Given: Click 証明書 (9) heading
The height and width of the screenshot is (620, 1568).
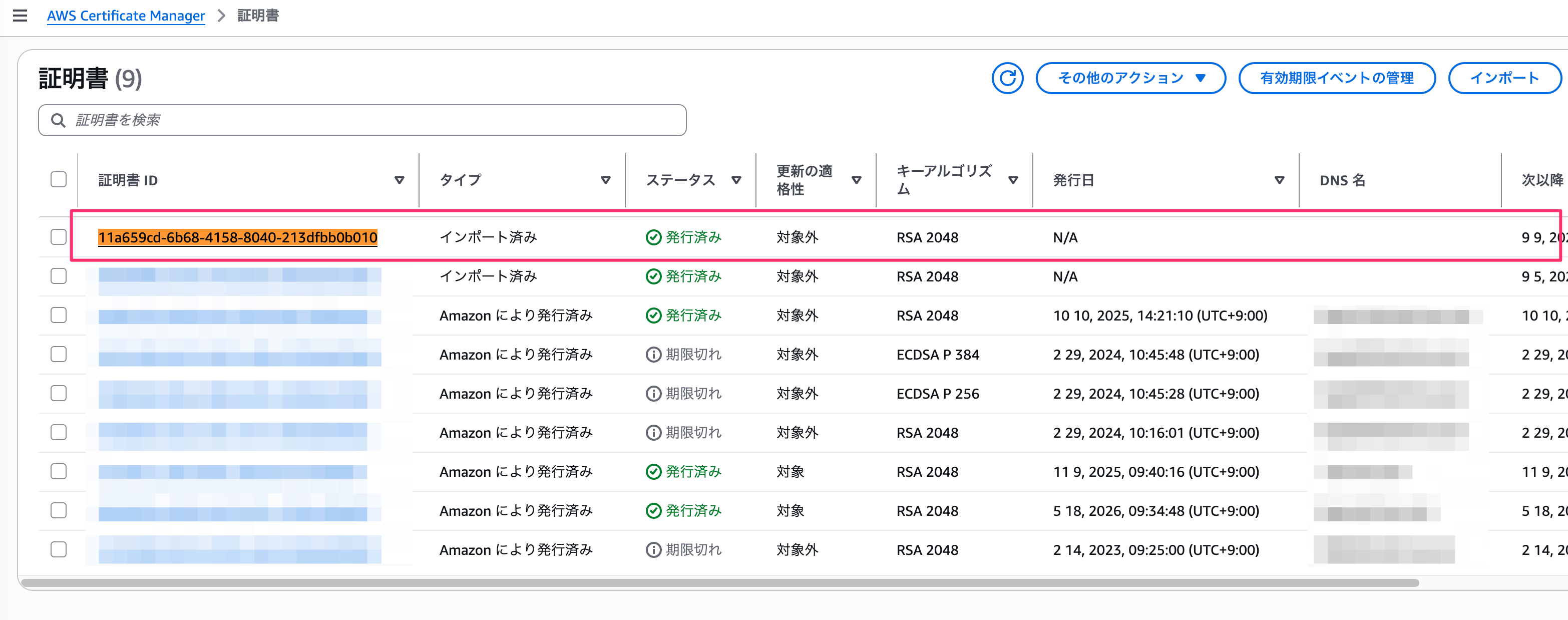Looking at the screenshot, I should click(x=90, y=78).
